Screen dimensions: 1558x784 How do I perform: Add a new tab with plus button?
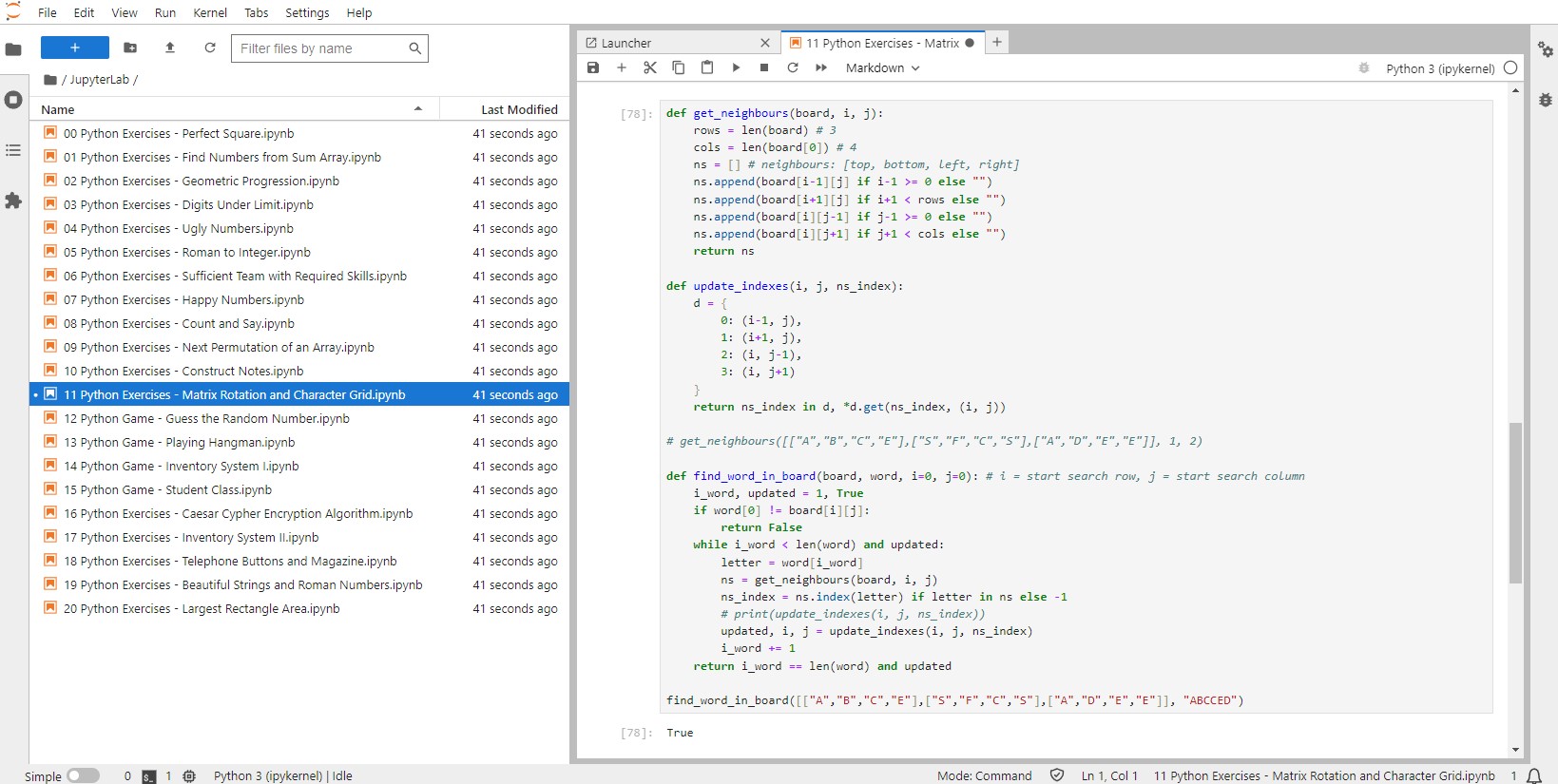[x=996, y=42]
